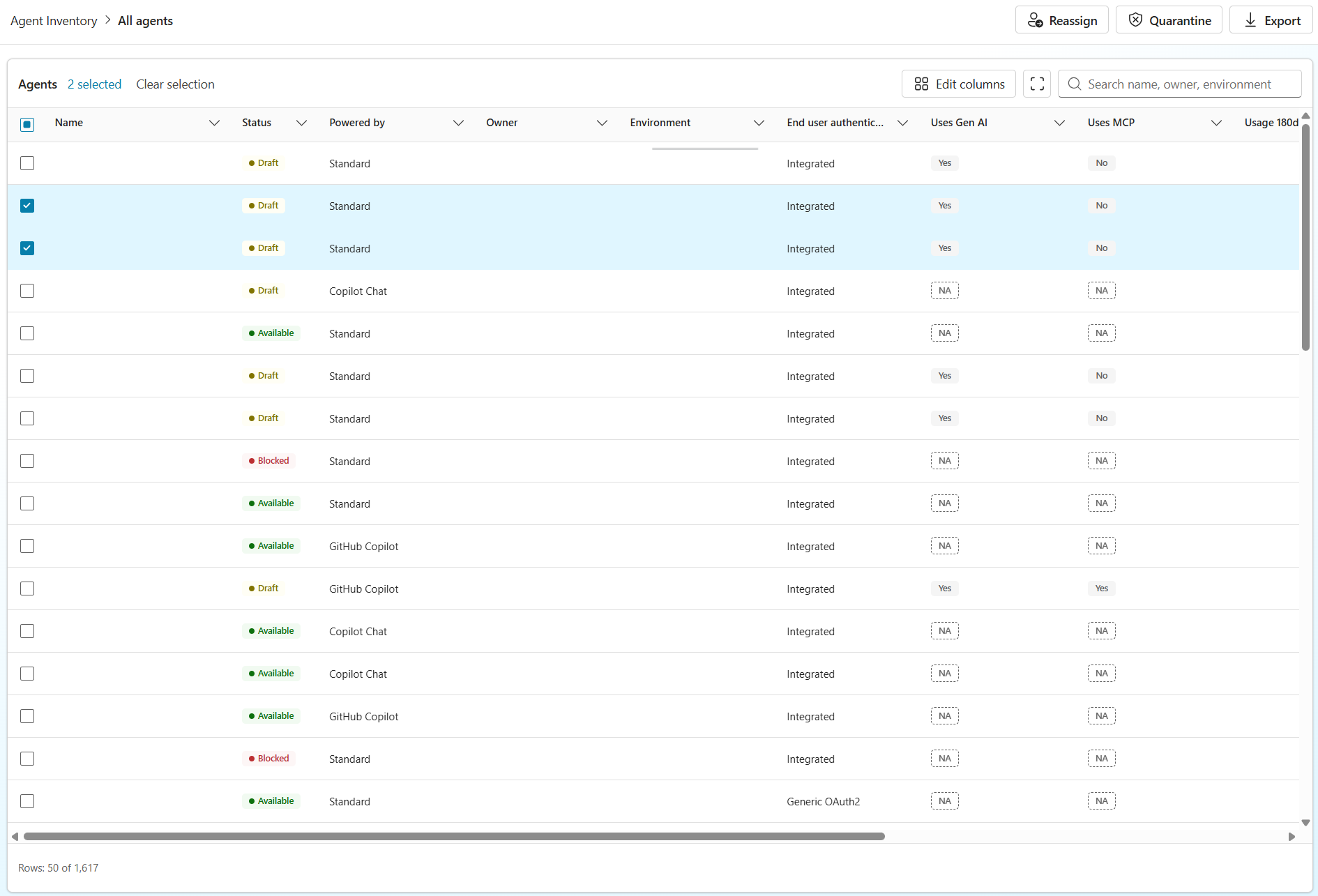Click the 2 selected link

(x=94, y=84)
